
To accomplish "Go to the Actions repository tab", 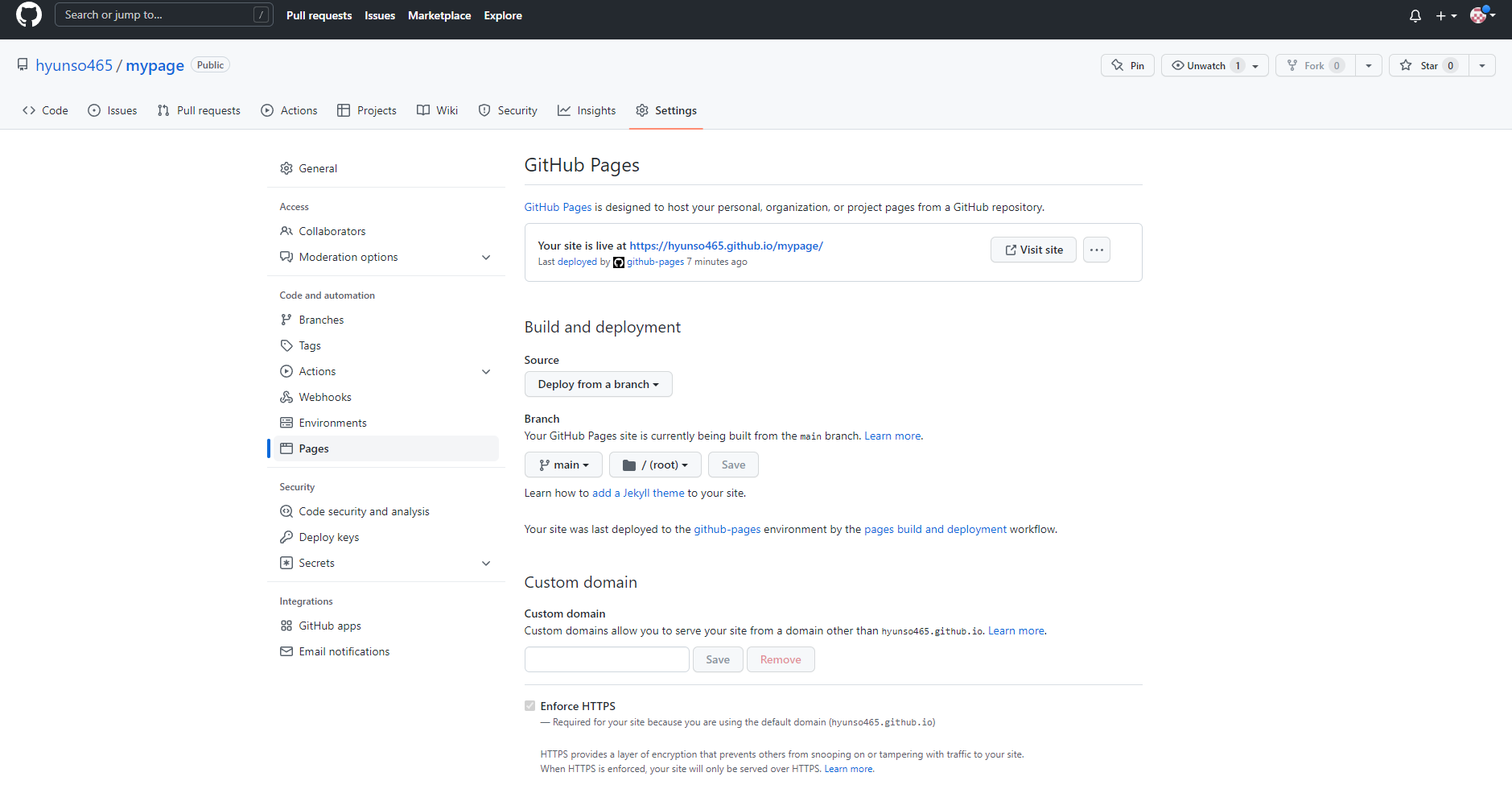I will tap(290, 110).
